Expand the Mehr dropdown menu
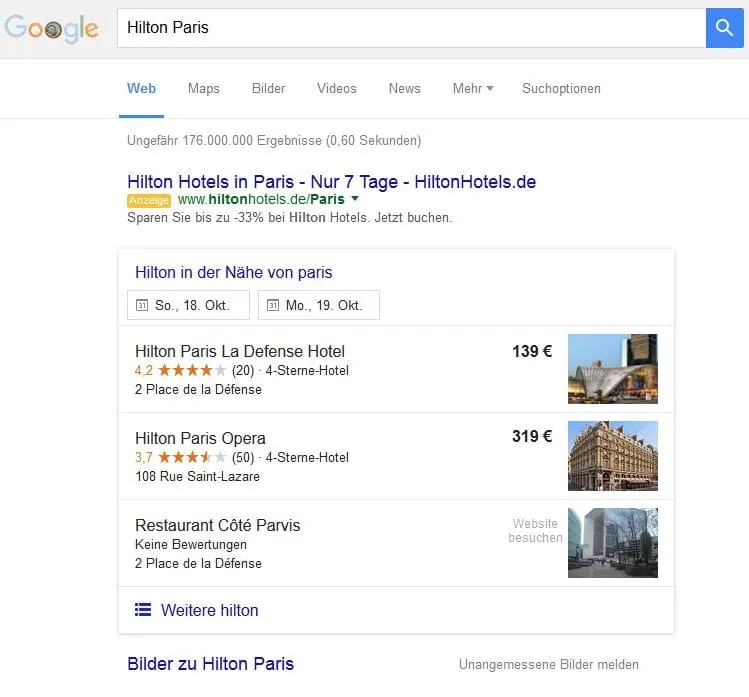Image resolution: width=749 pixels, height=697 pixels. click(472, 88)
